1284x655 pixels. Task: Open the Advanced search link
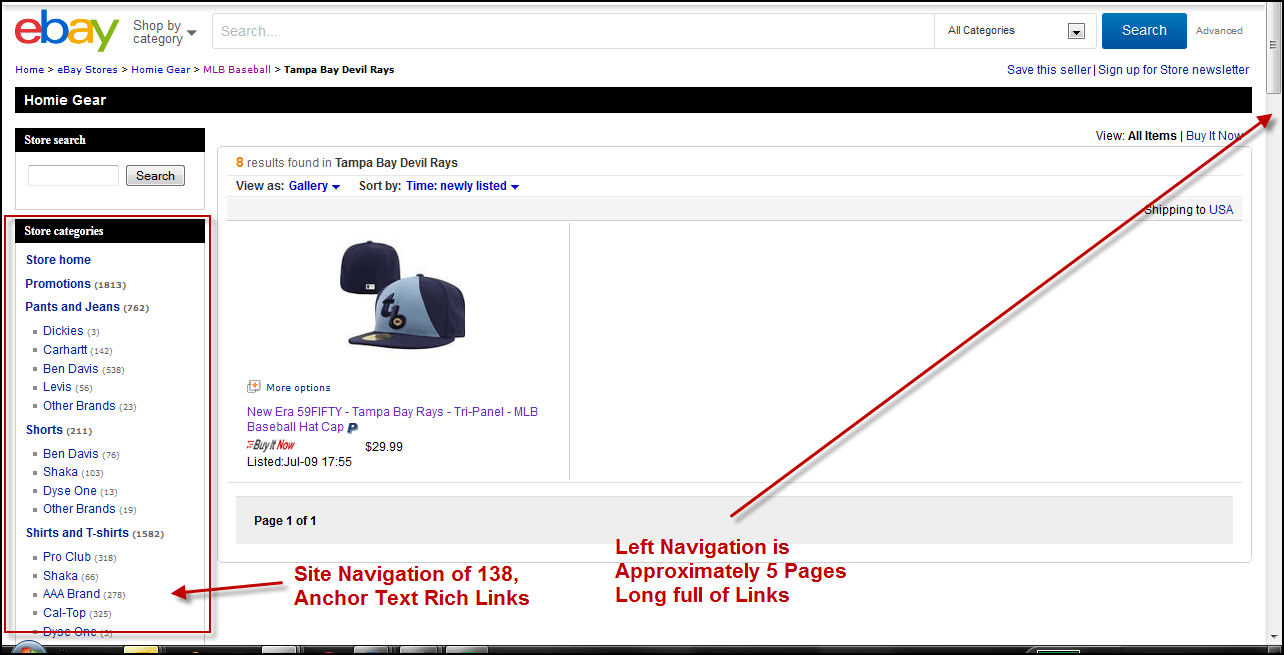click(x=1219, y=31)
